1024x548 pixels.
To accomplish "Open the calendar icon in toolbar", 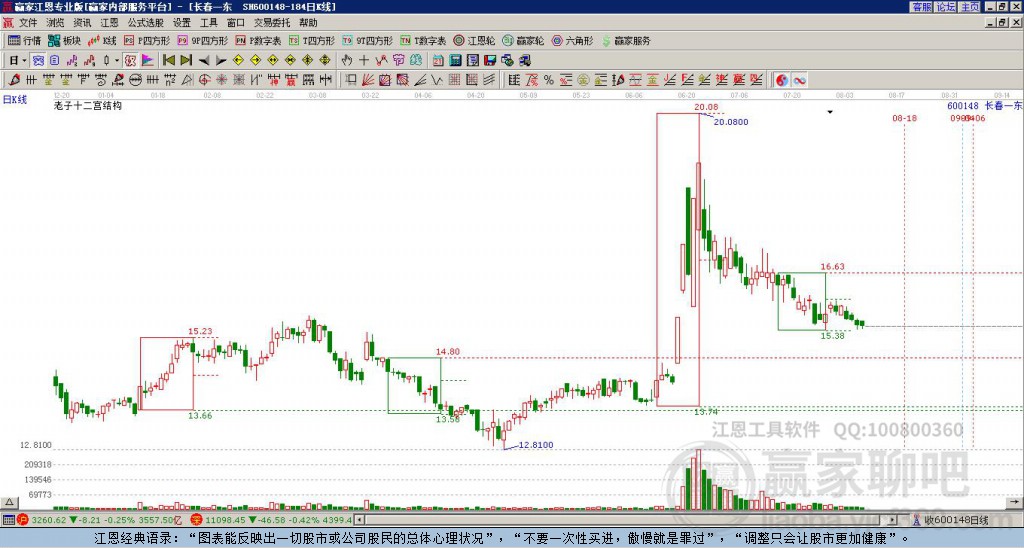I will click(x=438, y=60).
